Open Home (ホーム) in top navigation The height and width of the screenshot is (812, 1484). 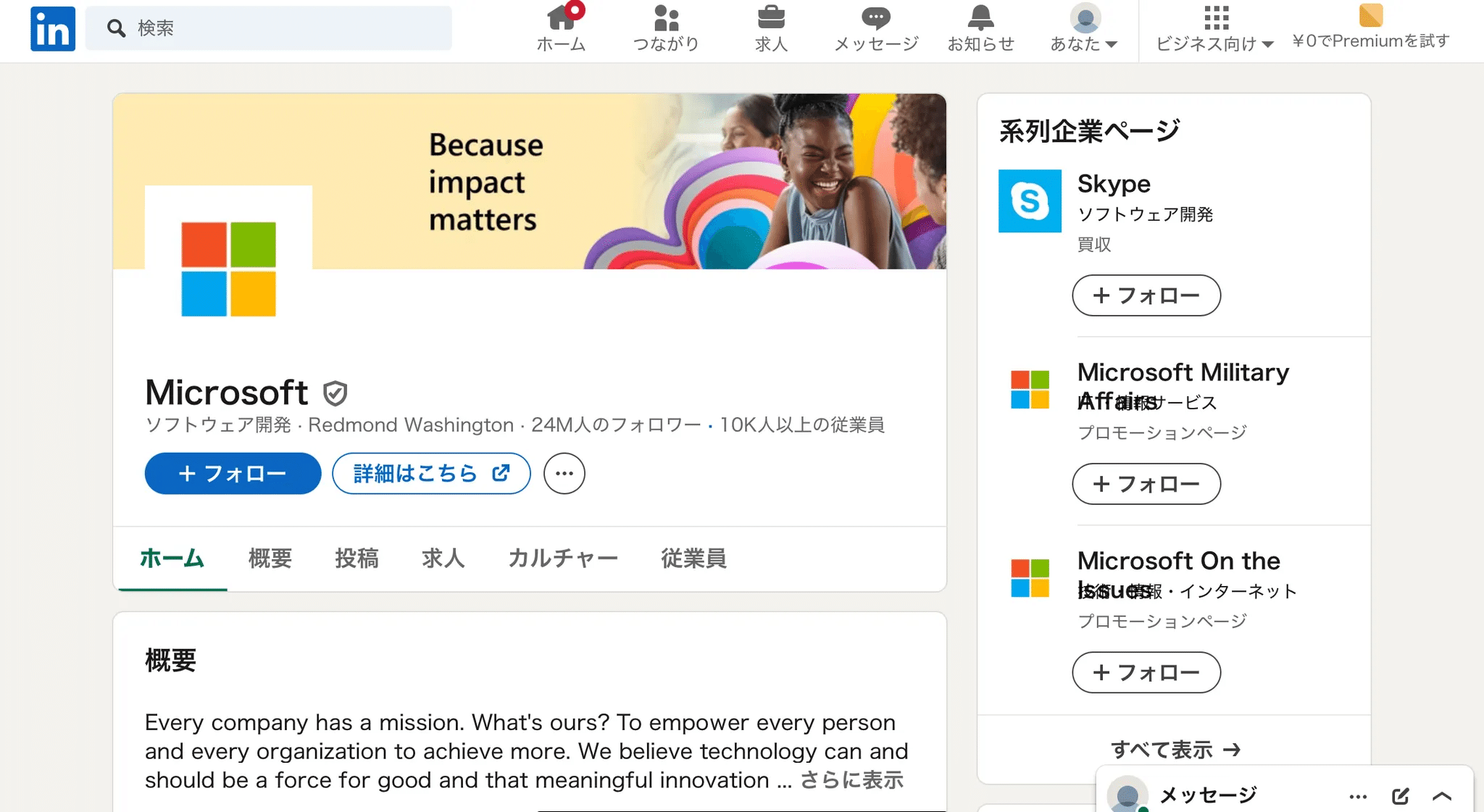click(562, 29)
